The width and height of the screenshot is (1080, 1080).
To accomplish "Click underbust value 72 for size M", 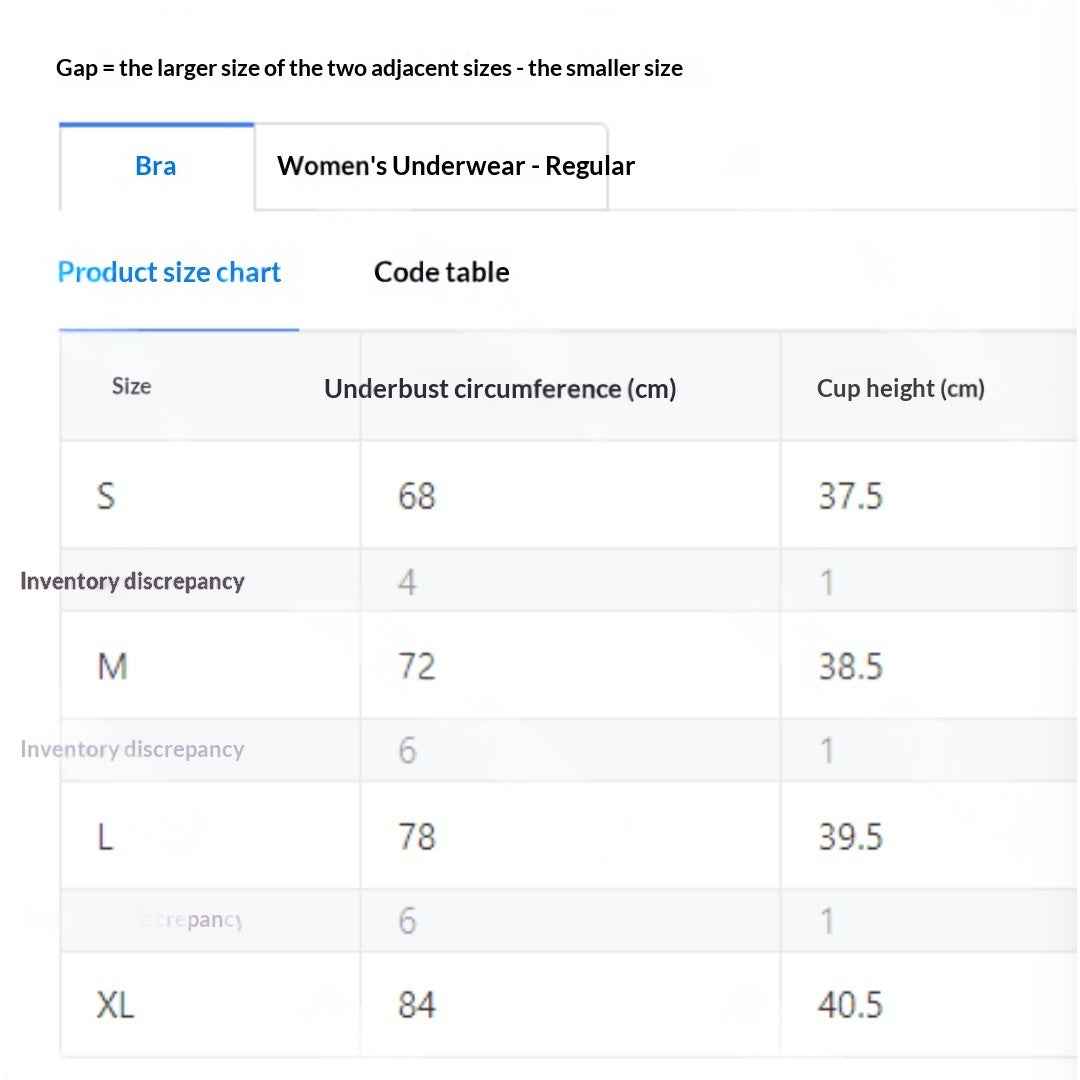I will 417,667.
